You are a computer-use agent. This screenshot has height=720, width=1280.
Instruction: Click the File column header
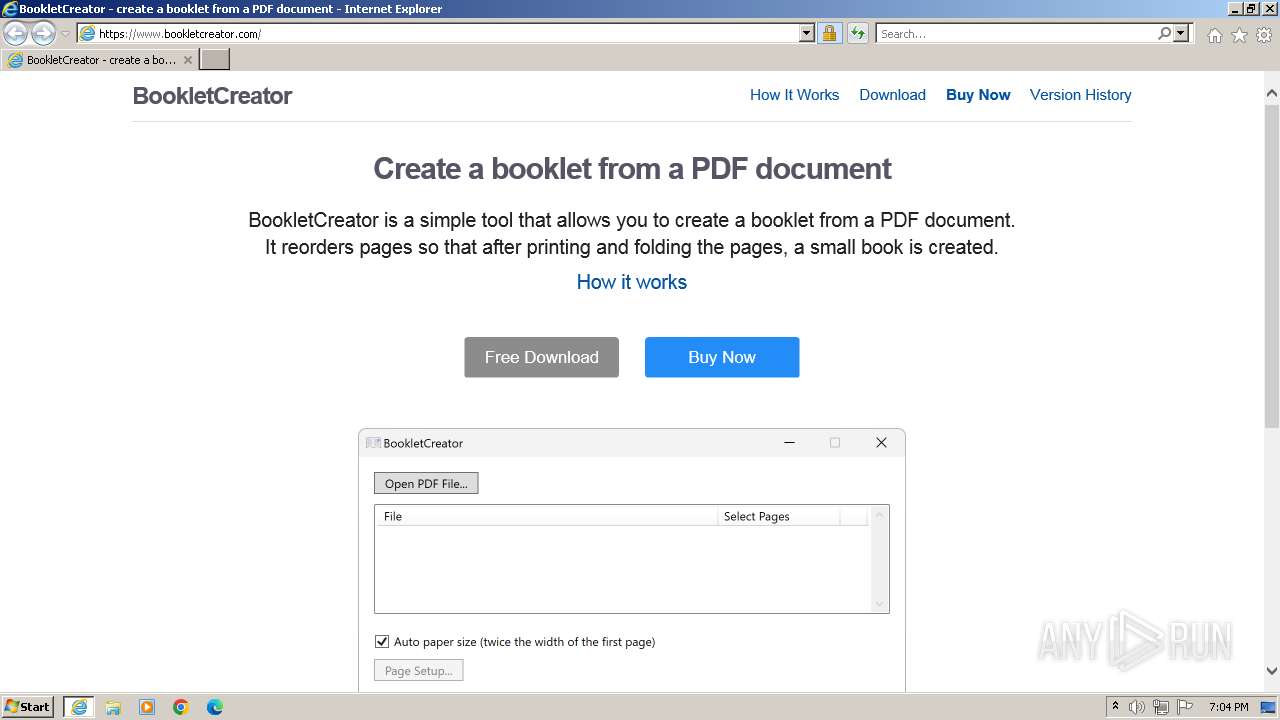[x=546, y=516]
